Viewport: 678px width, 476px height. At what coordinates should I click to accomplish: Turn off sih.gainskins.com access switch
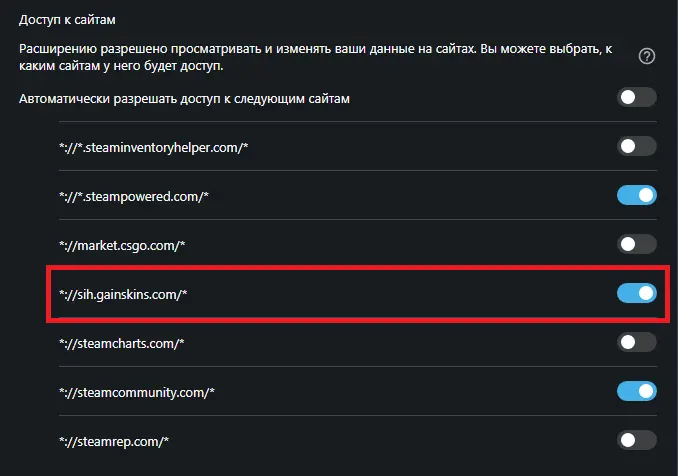[x=636, y=293]
